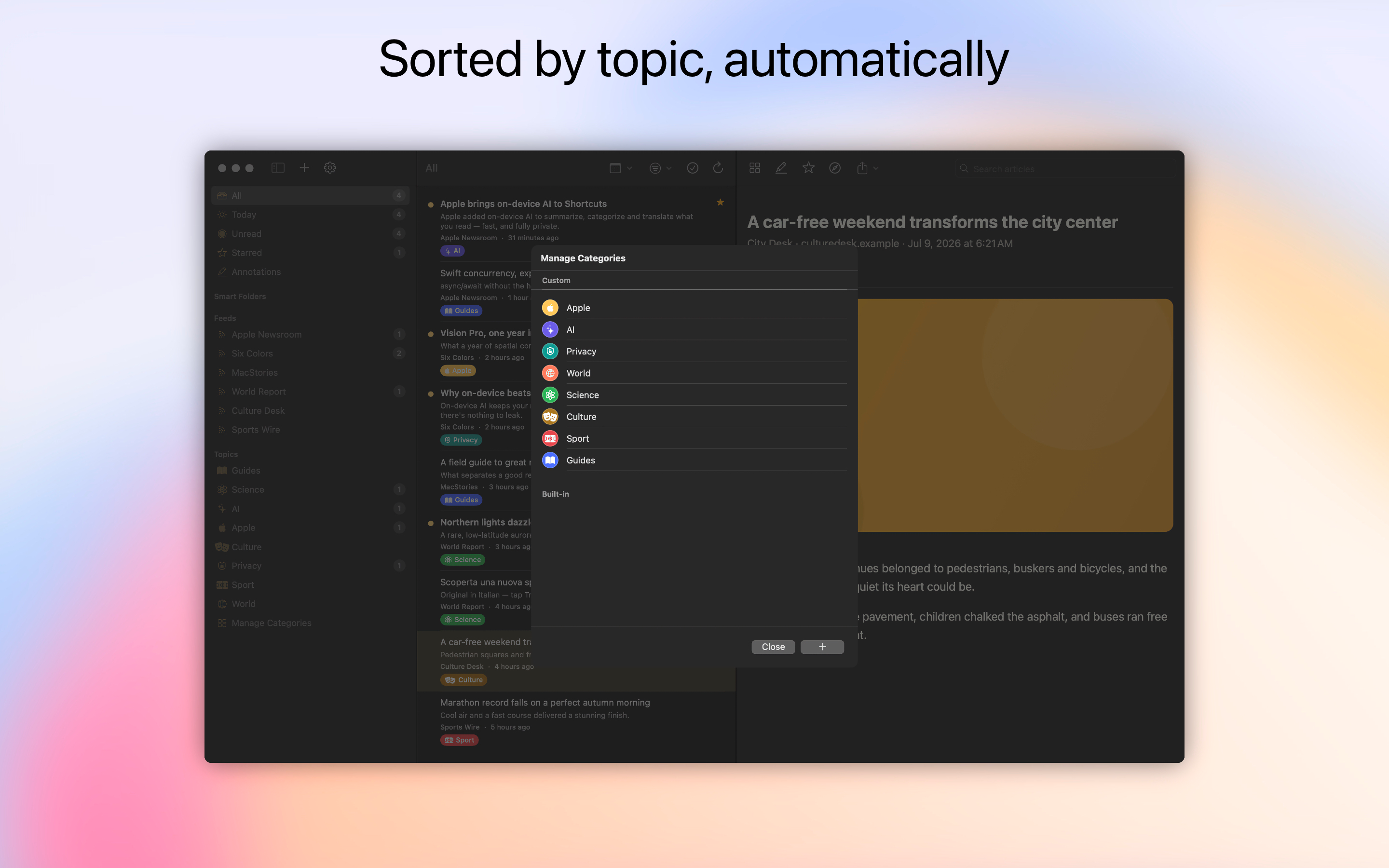
Task: Open the share menu dropdown
Action: tap(867, 168)
